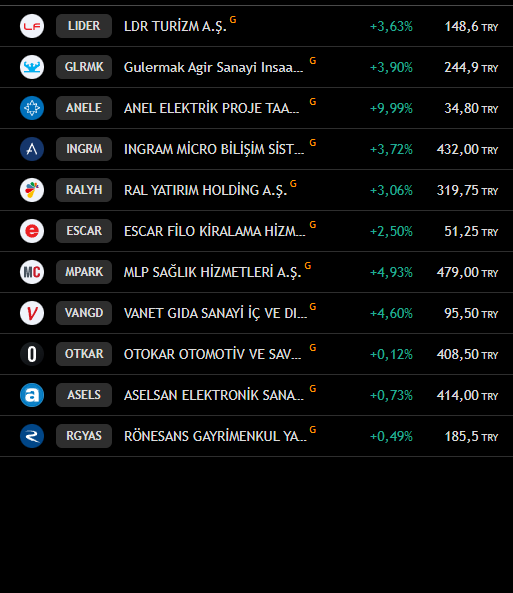The width and height of the screenshot is (513, 593).
Task: Click the +3,63% change value
Action: (x=391, y=26)
